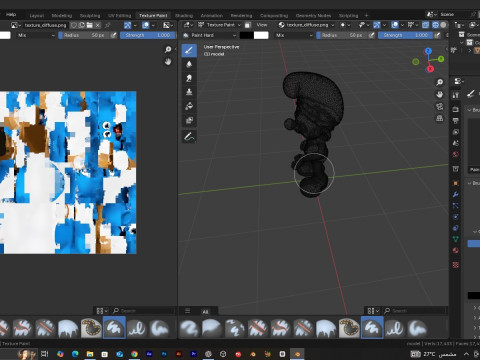Toggle 3D viewport gizmo display
This screenshot has height=360, width=480.
(377, 25)
